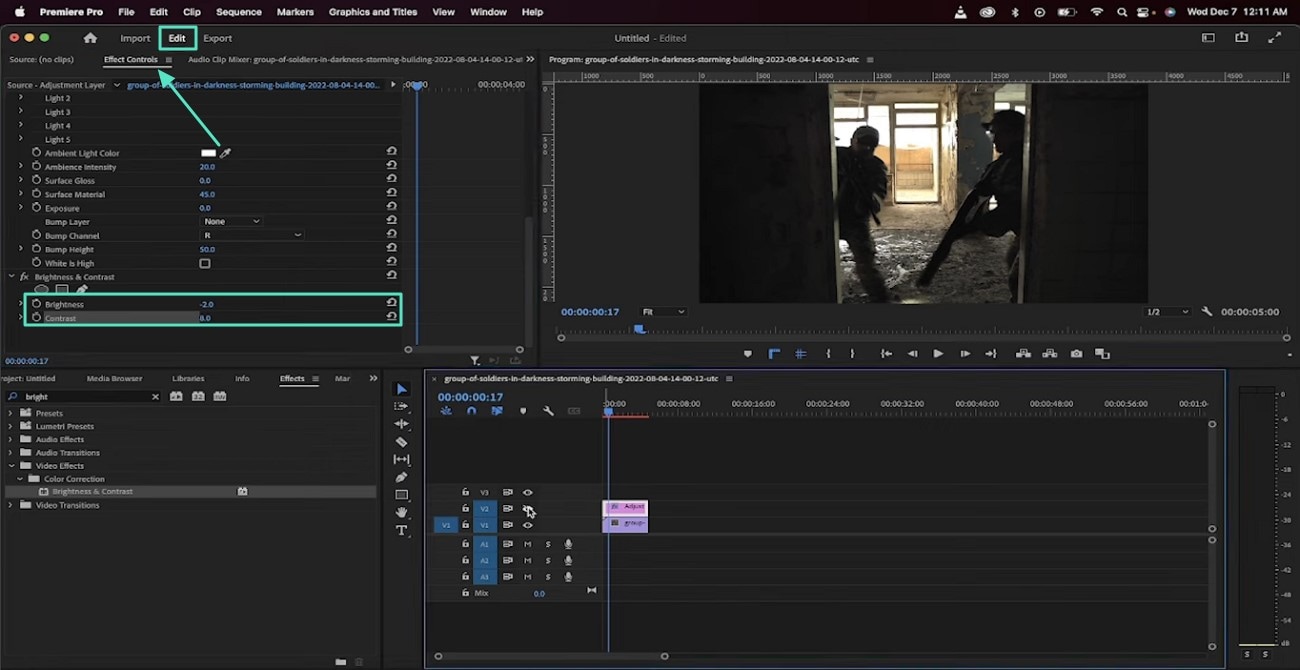This screenshot has width=1300, height=670.
Task: Switch to the Import workspace
Action: tap(135, 38)
